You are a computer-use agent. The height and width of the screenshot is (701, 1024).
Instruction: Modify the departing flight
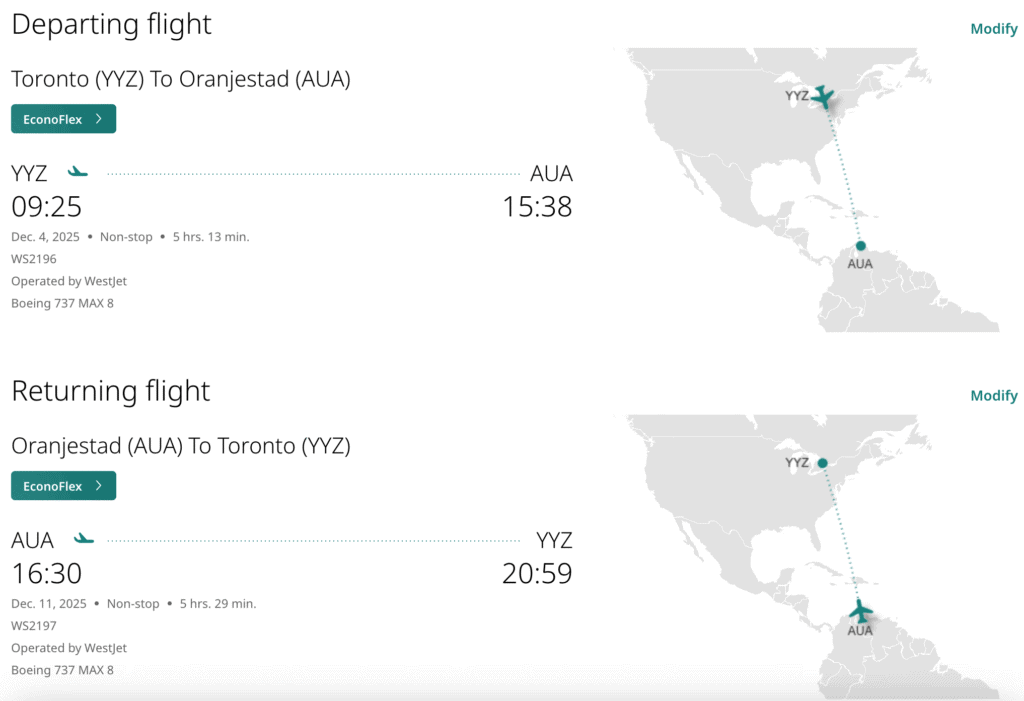tap(993, 29)
